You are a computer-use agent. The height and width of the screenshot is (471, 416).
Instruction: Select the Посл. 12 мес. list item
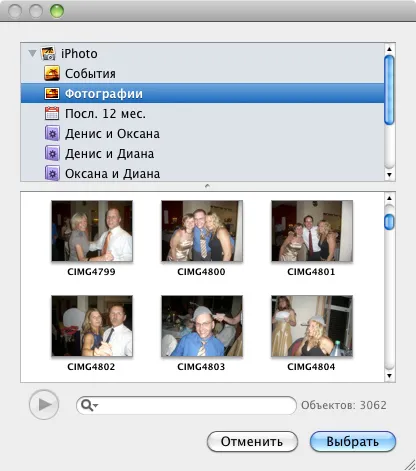202,113
